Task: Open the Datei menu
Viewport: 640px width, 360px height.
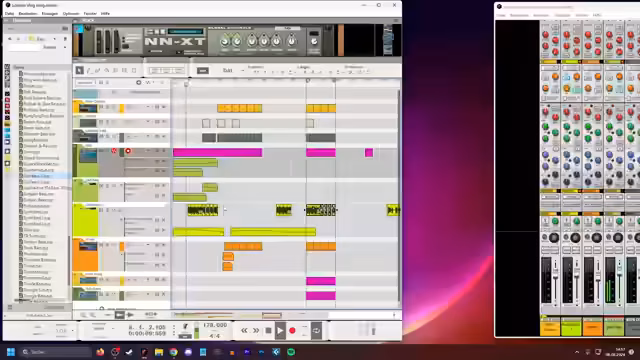Action: [9, 13]
